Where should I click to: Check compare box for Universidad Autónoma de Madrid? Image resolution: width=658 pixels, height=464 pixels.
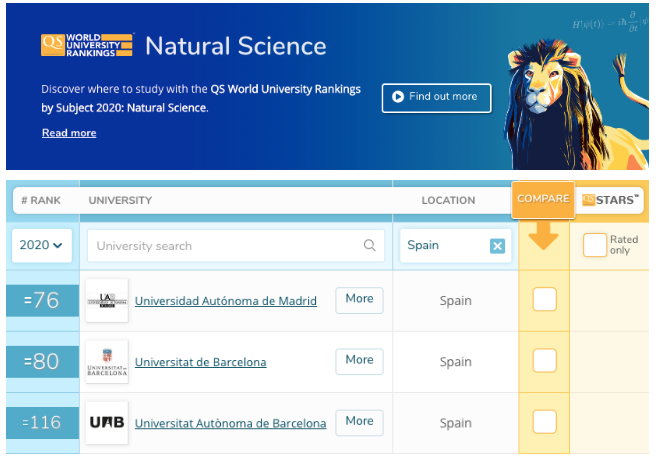pyautogui.click(x=544, y=299)
